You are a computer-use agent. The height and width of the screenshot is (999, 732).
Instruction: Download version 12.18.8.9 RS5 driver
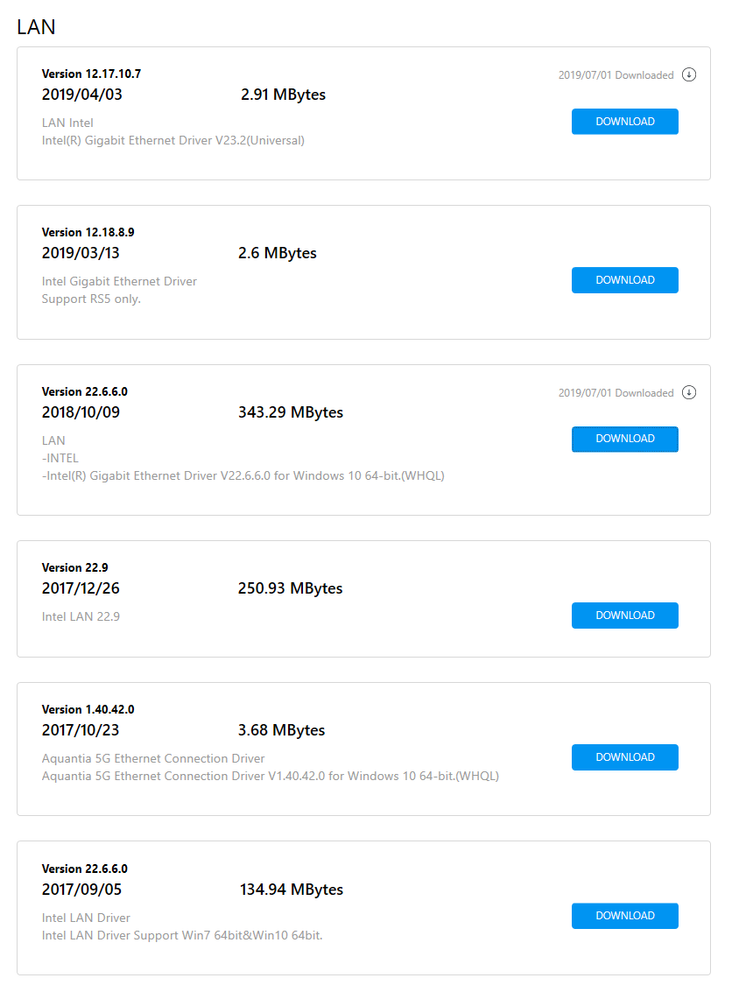click(x=625, y=280)
